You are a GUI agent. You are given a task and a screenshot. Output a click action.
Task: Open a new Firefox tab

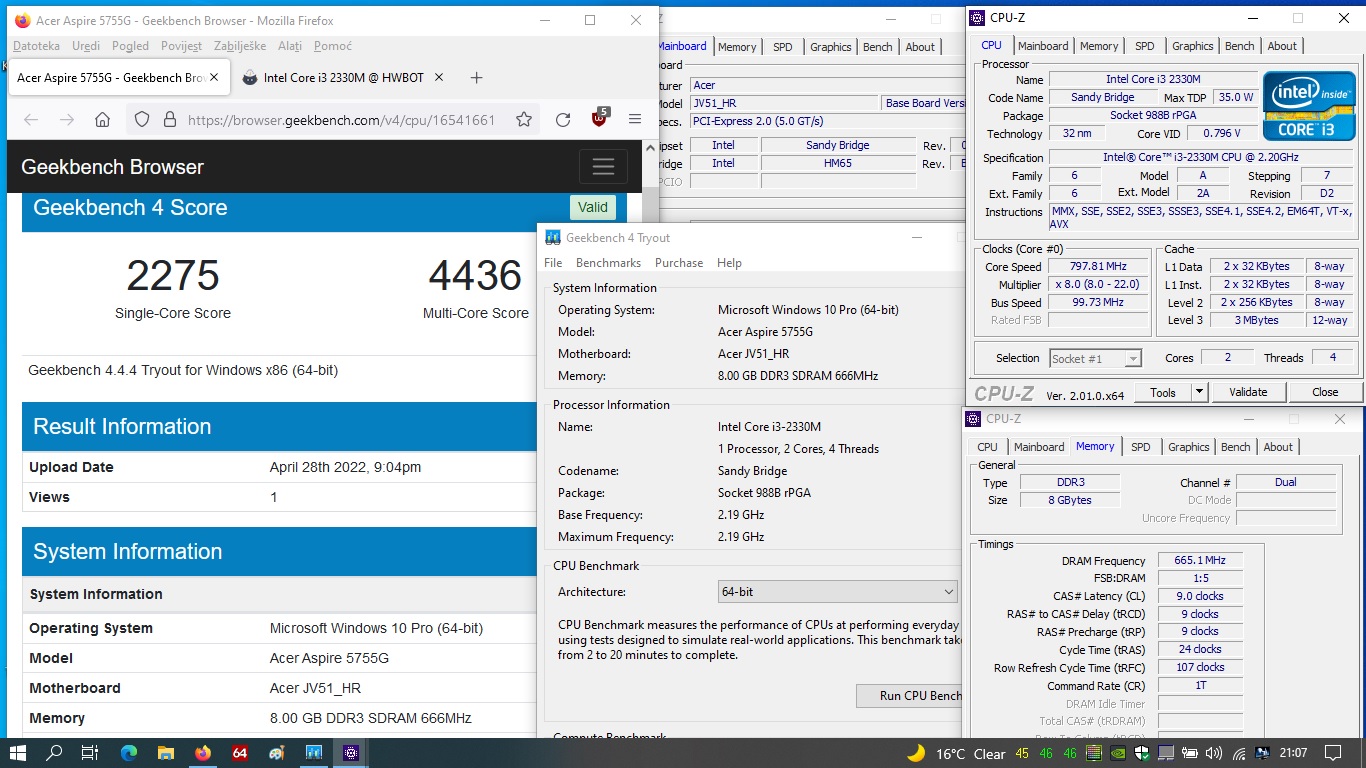[x=476, y=77]
